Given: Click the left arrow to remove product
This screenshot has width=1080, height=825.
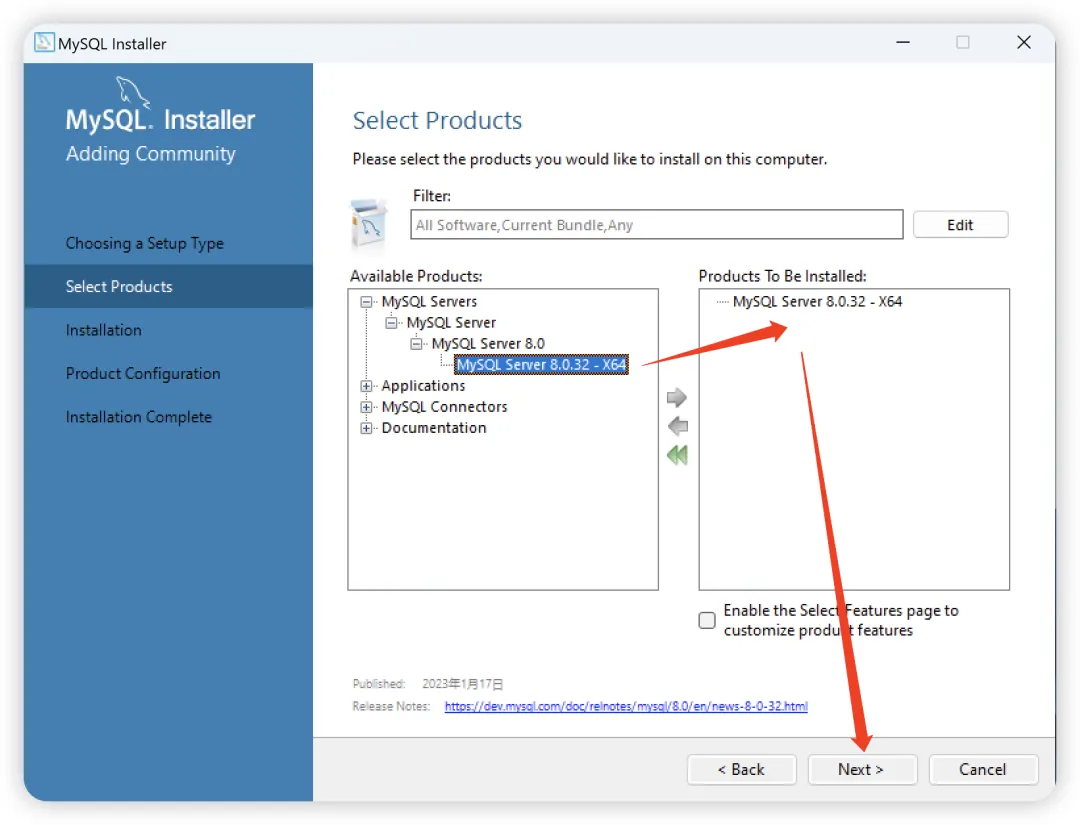Looking at the screenshot, I should pos(678,426).
